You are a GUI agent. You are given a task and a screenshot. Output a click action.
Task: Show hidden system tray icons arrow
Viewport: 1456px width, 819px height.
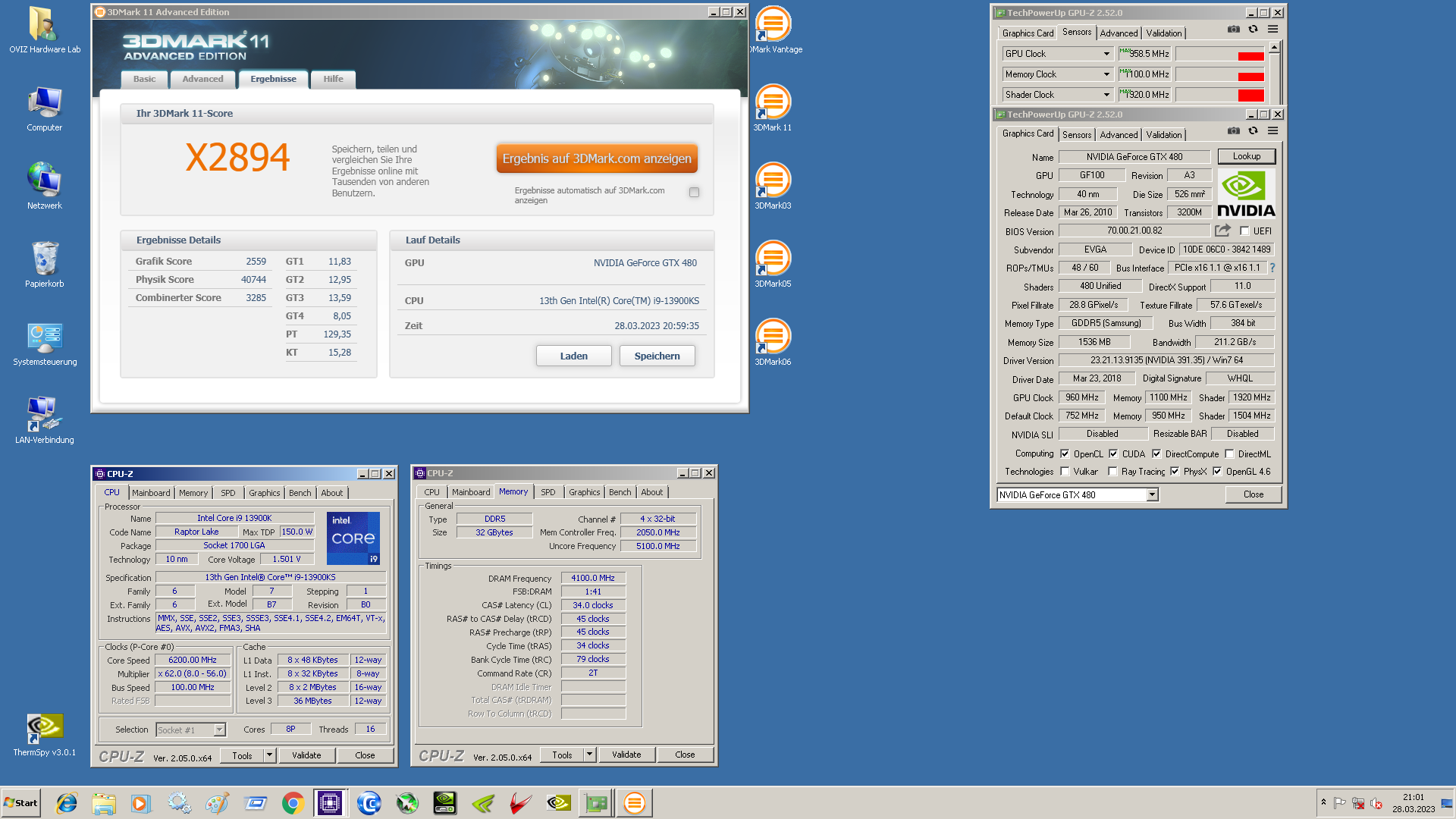coord(1323,802)
